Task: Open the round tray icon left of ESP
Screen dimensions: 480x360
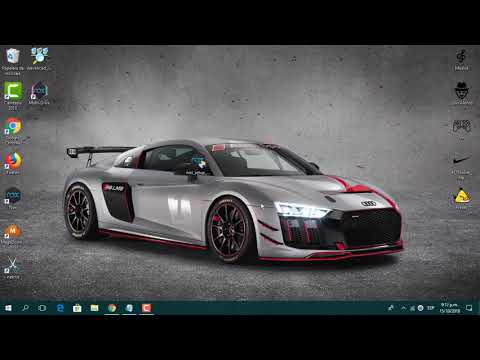Action: tap(421, 308)
